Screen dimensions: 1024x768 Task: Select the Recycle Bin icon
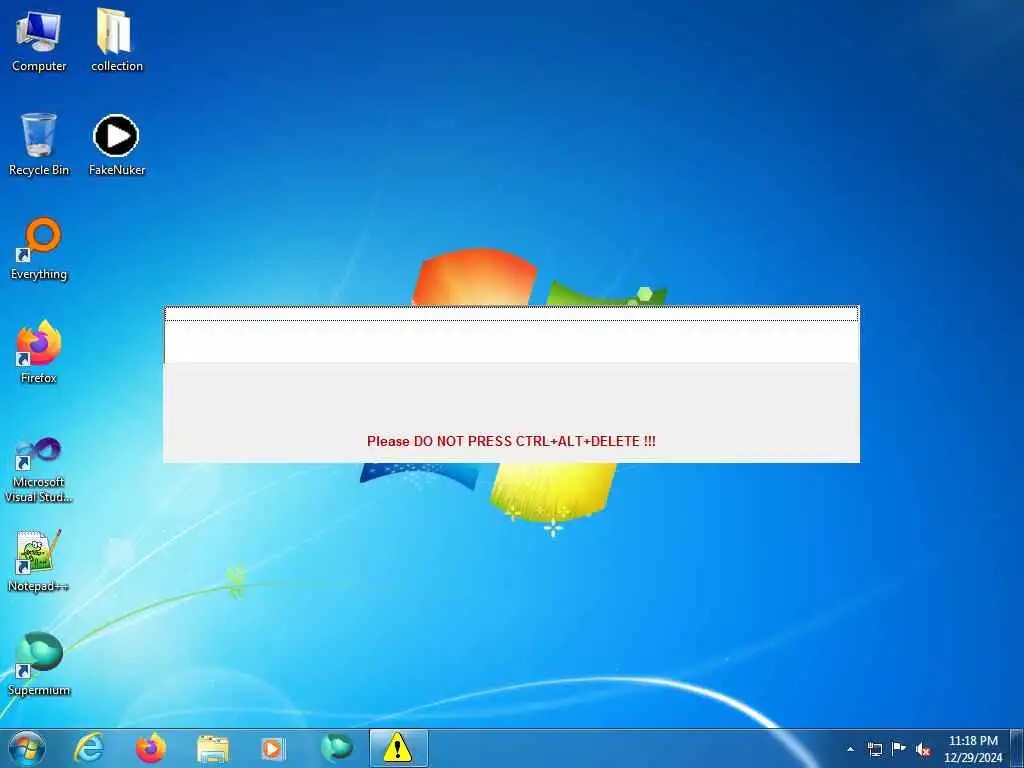point(39,144)
